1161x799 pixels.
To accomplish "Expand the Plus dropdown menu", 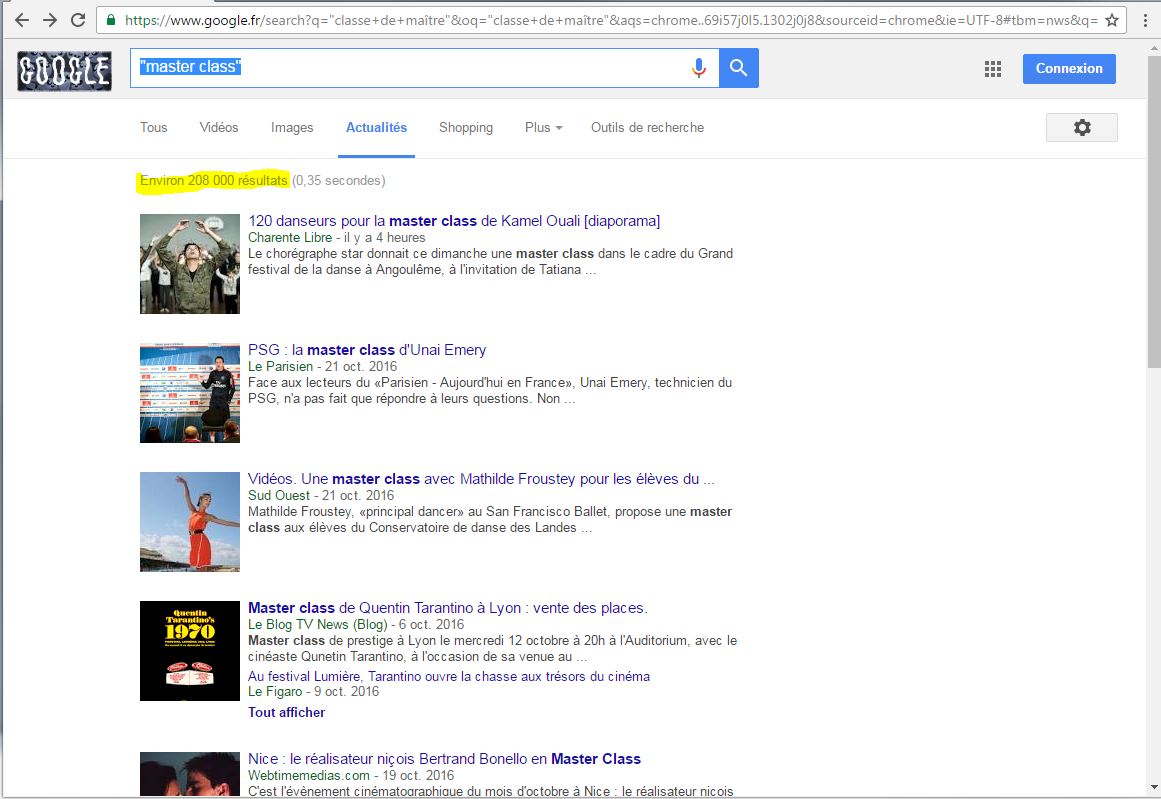I will 543,128.
